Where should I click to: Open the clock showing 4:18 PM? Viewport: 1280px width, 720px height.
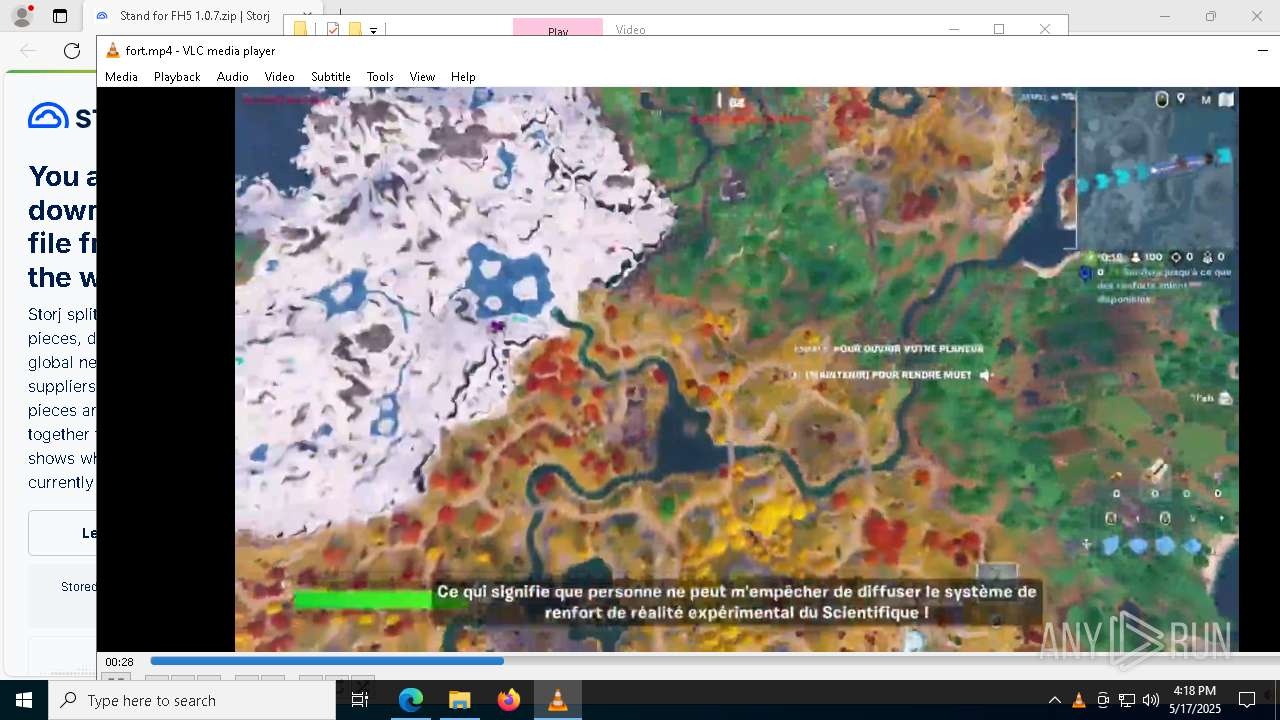[x=1195, y=700]
